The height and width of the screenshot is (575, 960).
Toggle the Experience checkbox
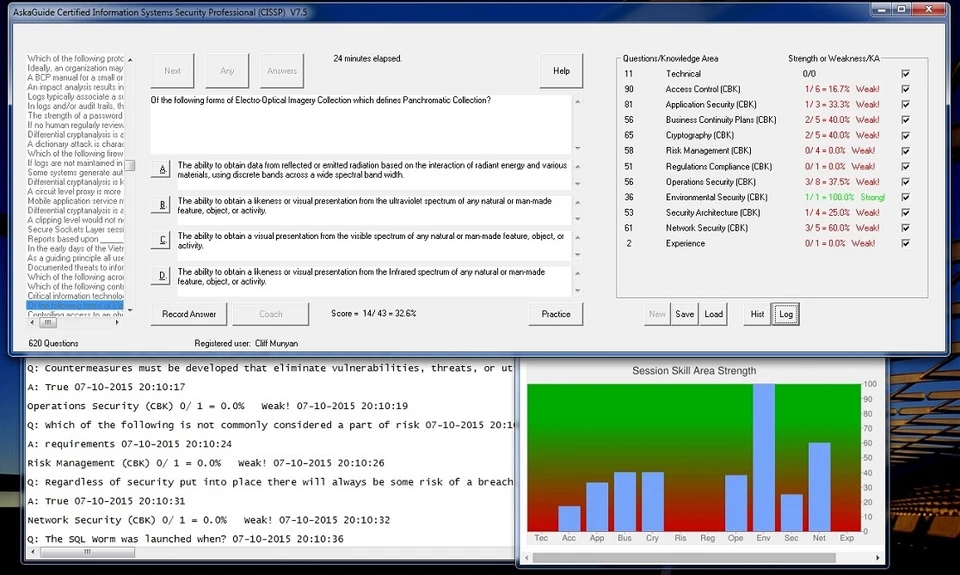(x=906, y=243)
